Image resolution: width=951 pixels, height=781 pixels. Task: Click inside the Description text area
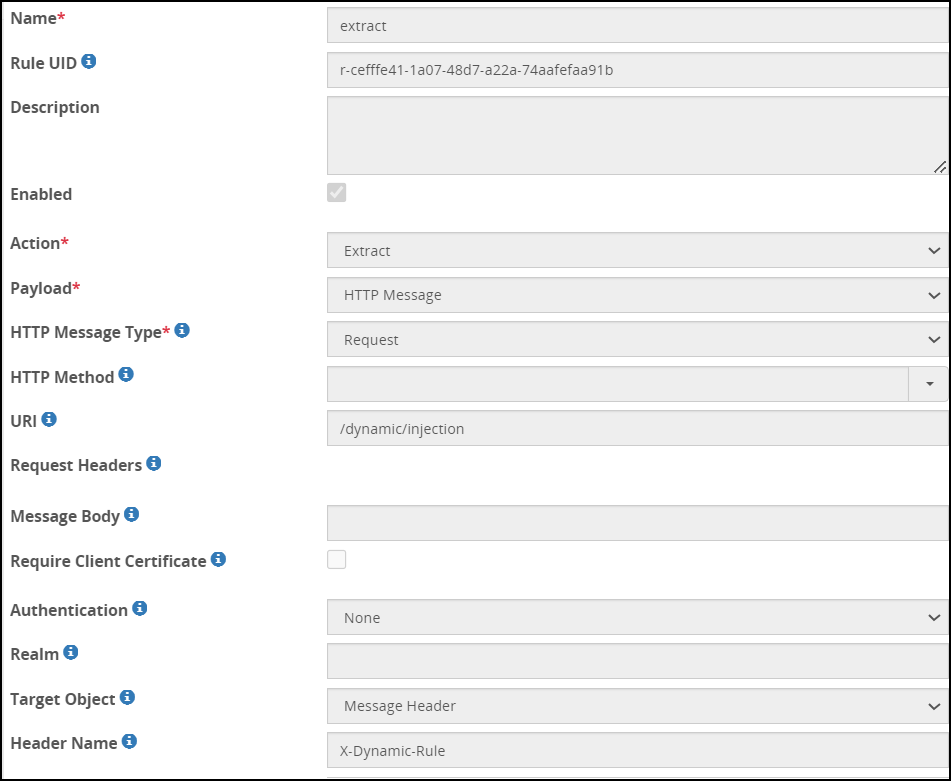pos(637,136)
